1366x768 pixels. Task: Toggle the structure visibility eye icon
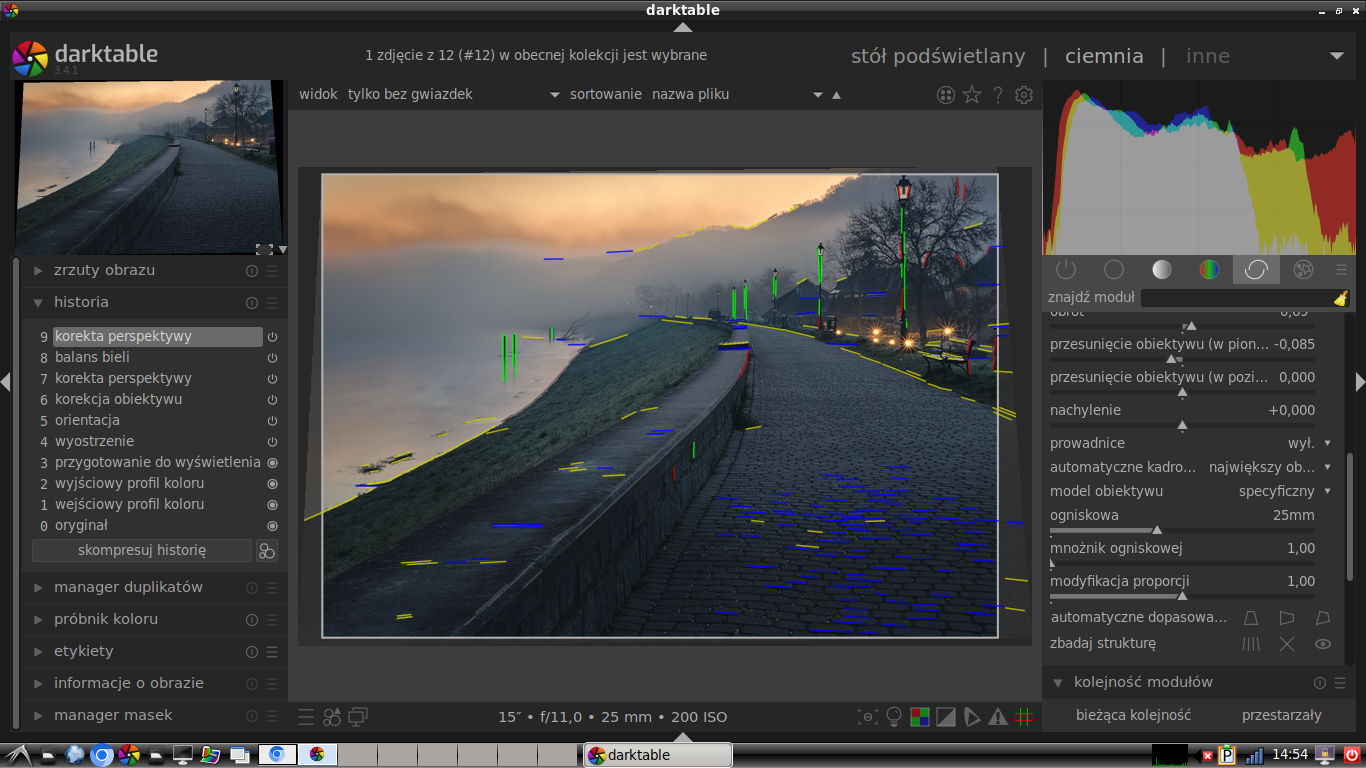coord(1323,644)
